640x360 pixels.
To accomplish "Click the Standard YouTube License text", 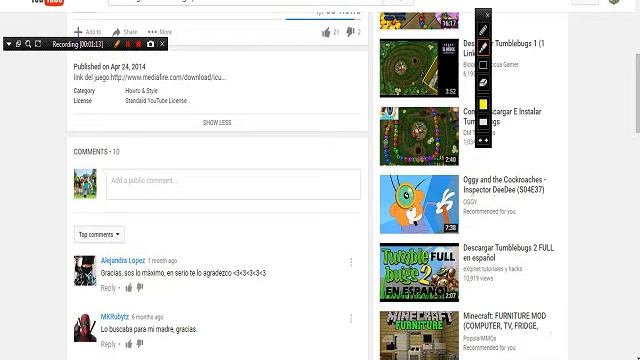I will [156, 100].
